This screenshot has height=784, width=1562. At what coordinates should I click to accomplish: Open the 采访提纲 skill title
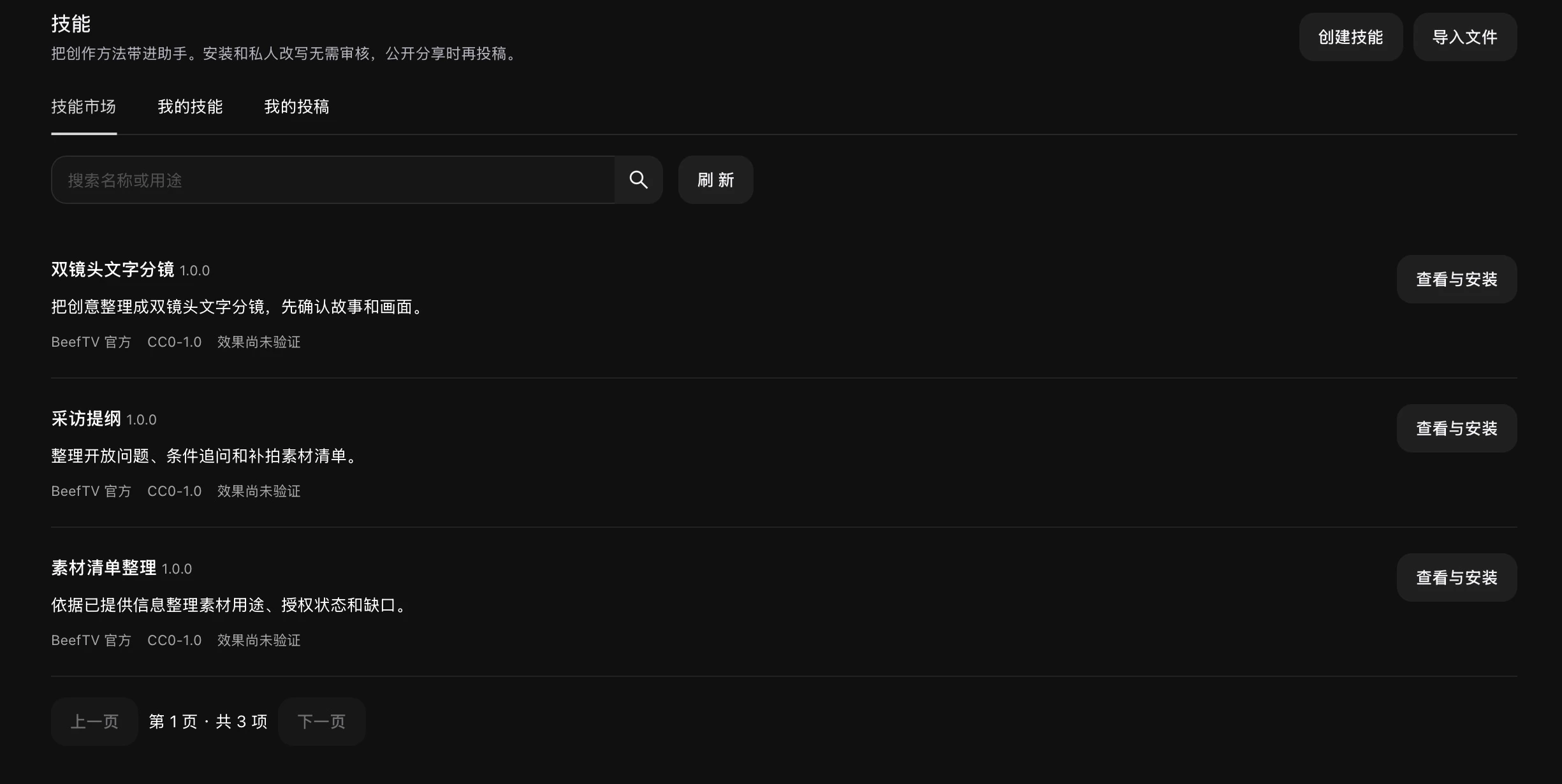86,419
